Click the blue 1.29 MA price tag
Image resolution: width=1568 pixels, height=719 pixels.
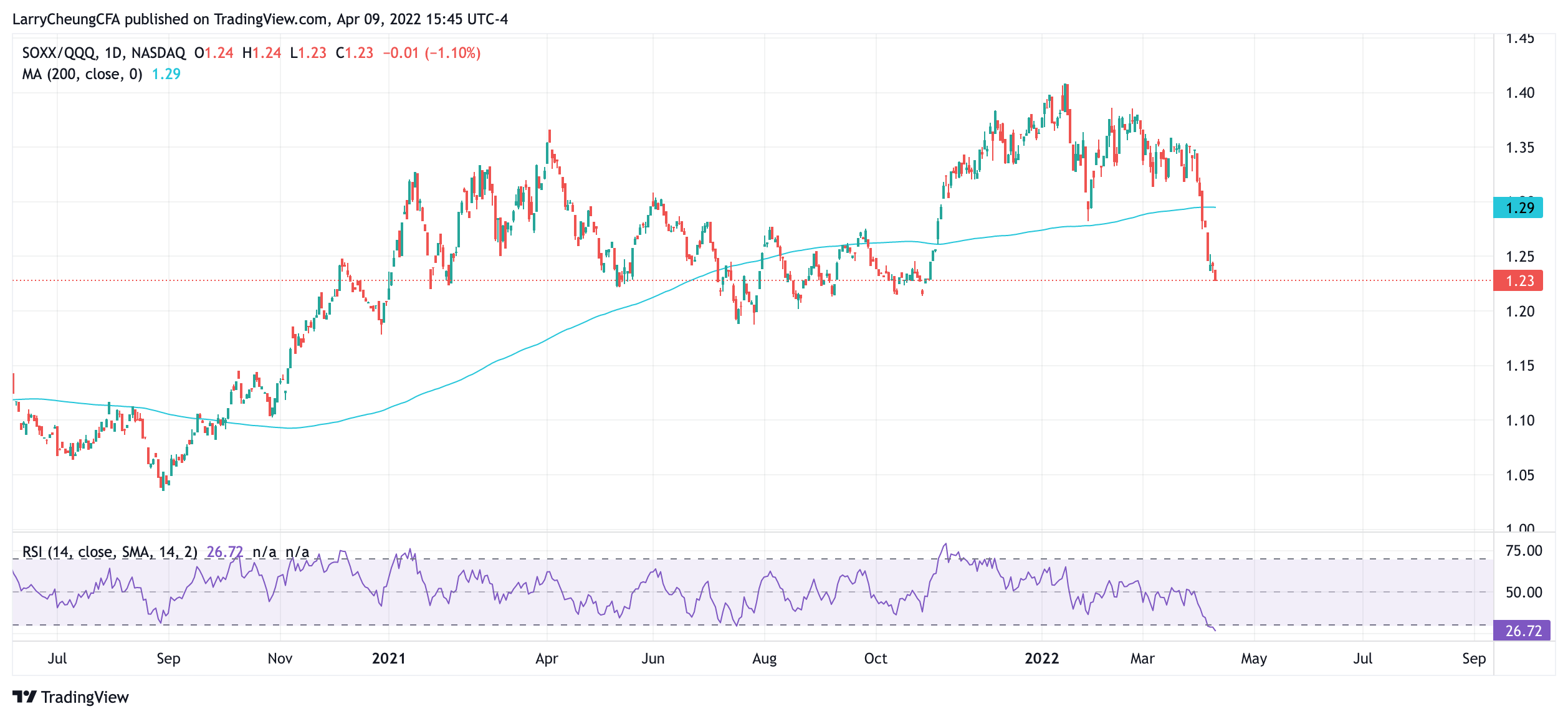tap(1518, 208)
